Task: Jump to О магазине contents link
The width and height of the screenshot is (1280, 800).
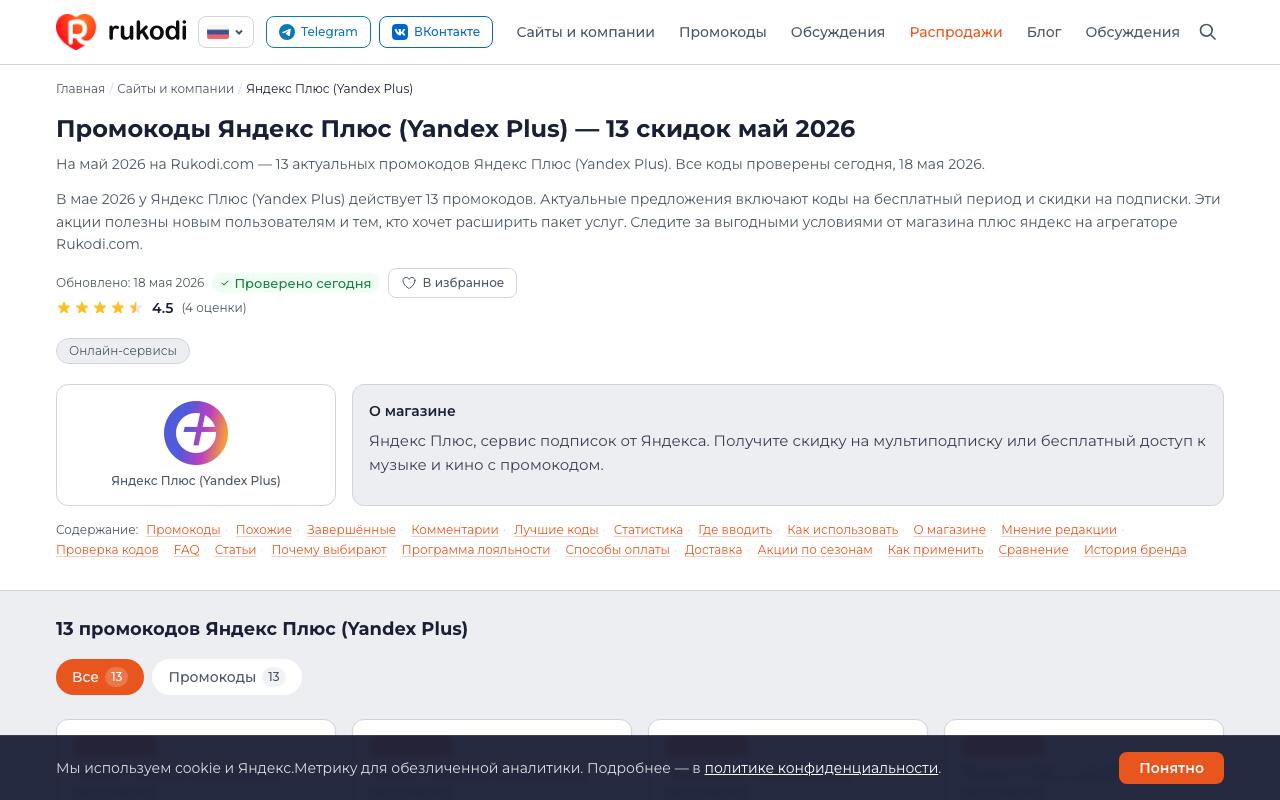Action: pyautogui.click(x=949, y=530)
